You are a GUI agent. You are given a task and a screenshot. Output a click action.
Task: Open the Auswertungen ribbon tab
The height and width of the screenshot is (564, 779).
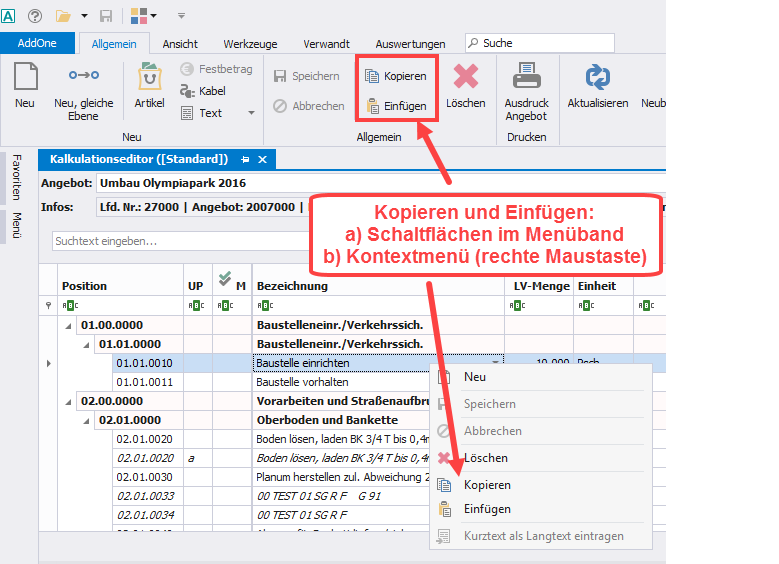410,44
